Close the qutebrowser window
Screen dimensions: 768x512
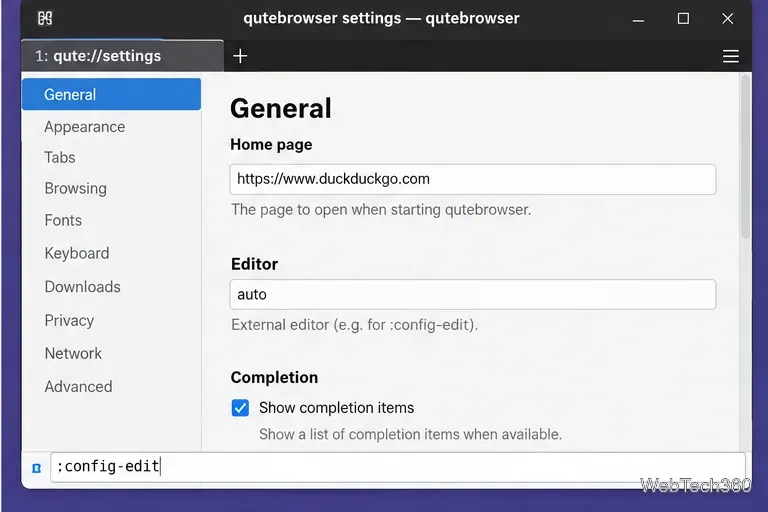coord(727,19)
